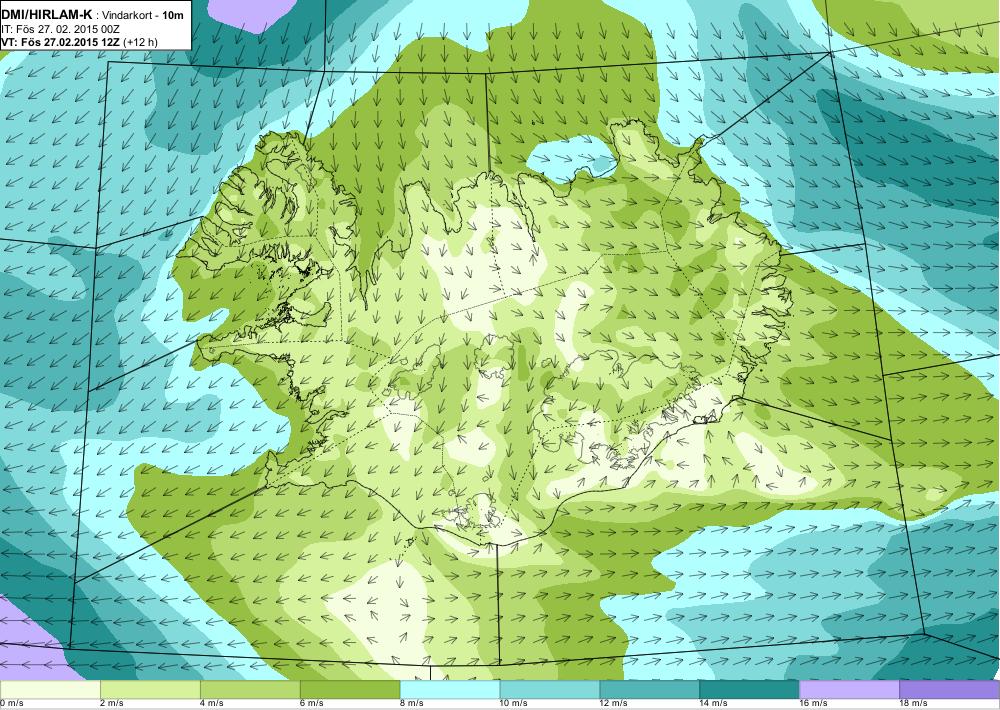Click the purple 18 m/s and above swatch
The height and width of the screenshot is (710, 1000).
950,690
